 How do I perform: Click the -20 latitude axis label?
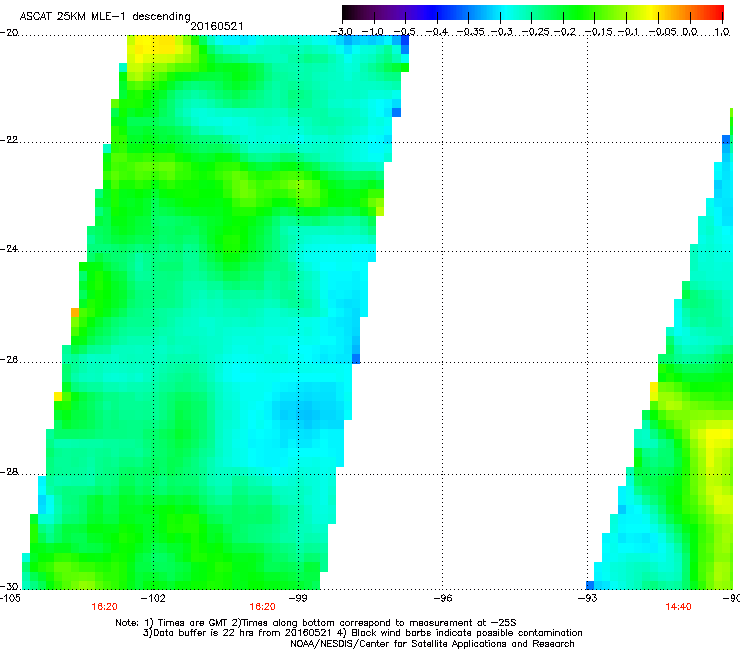(9, 32)
